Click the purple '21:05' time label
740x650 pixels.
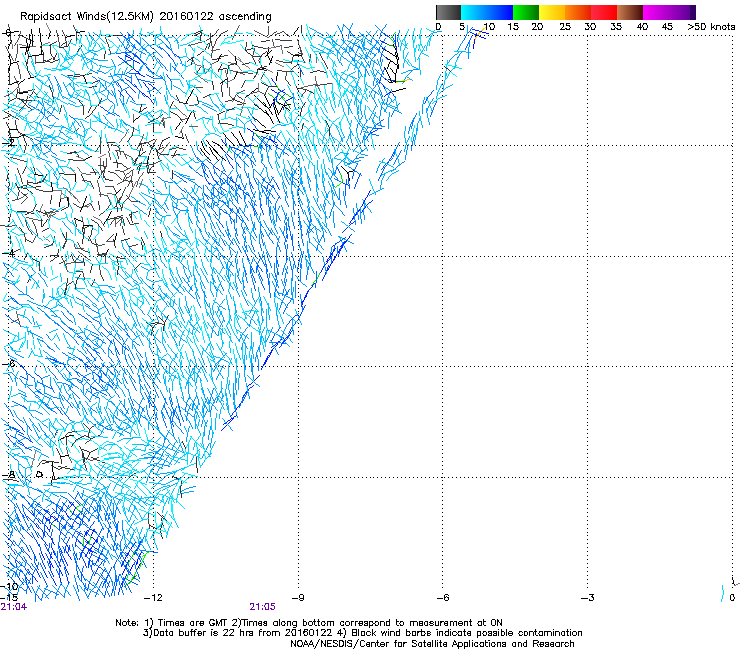262,607
